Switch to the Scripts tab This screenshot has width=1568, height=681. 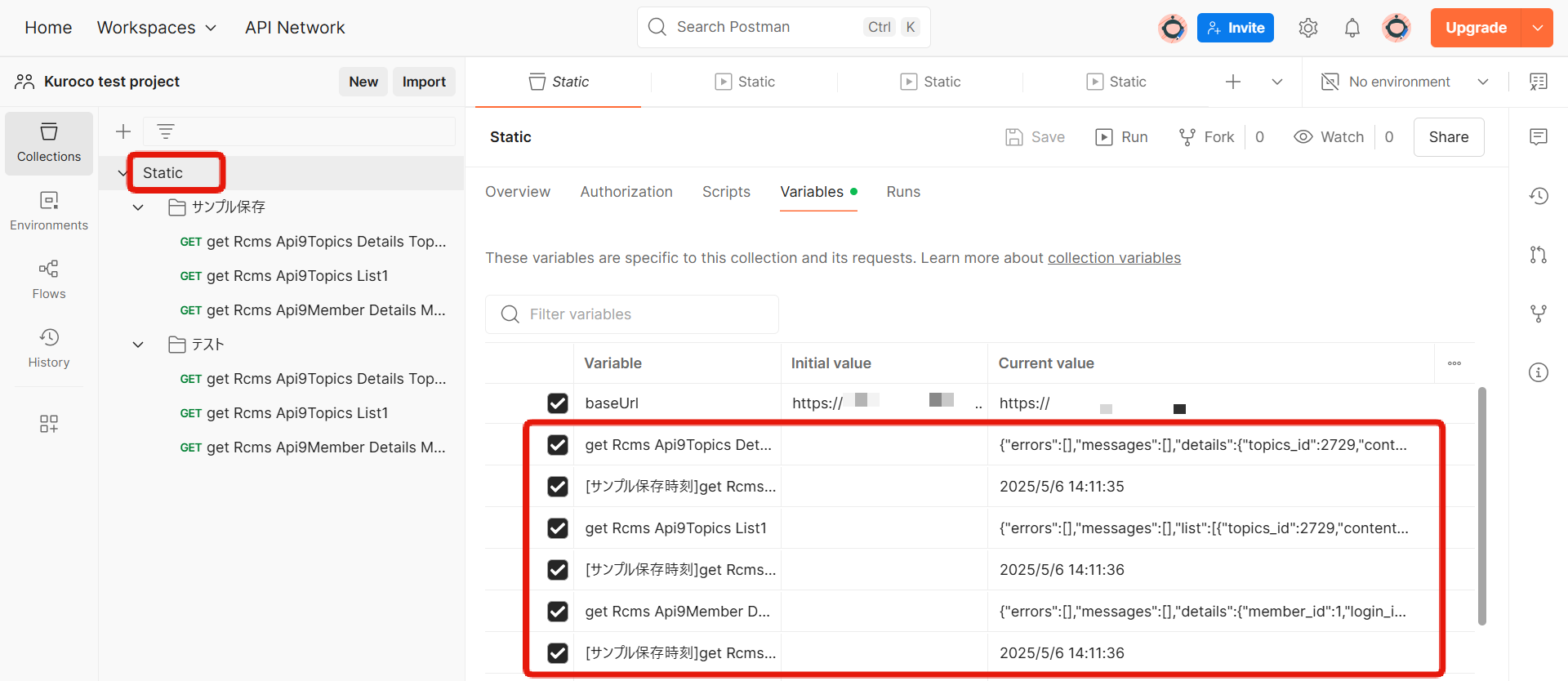(x=726, y=192)
